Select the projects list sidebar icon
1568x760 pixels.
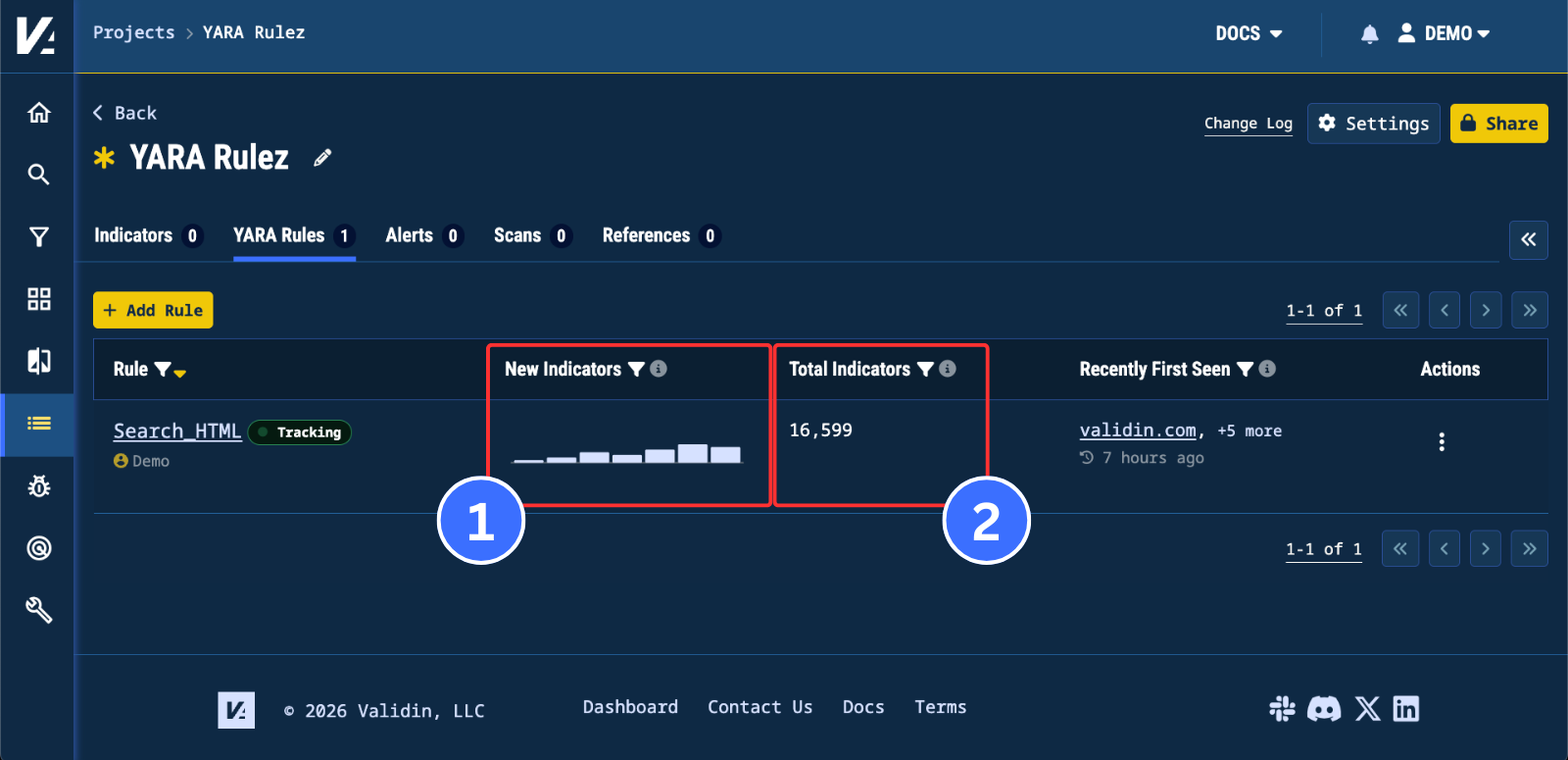(x=39, y=424)
